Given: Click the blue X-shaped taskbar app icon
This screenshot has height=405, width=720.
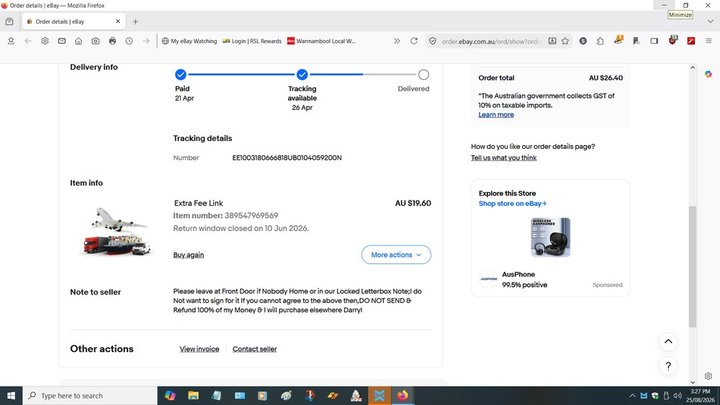Looking at the screenshot, I should pyautogui.click(x=379, y=395).
